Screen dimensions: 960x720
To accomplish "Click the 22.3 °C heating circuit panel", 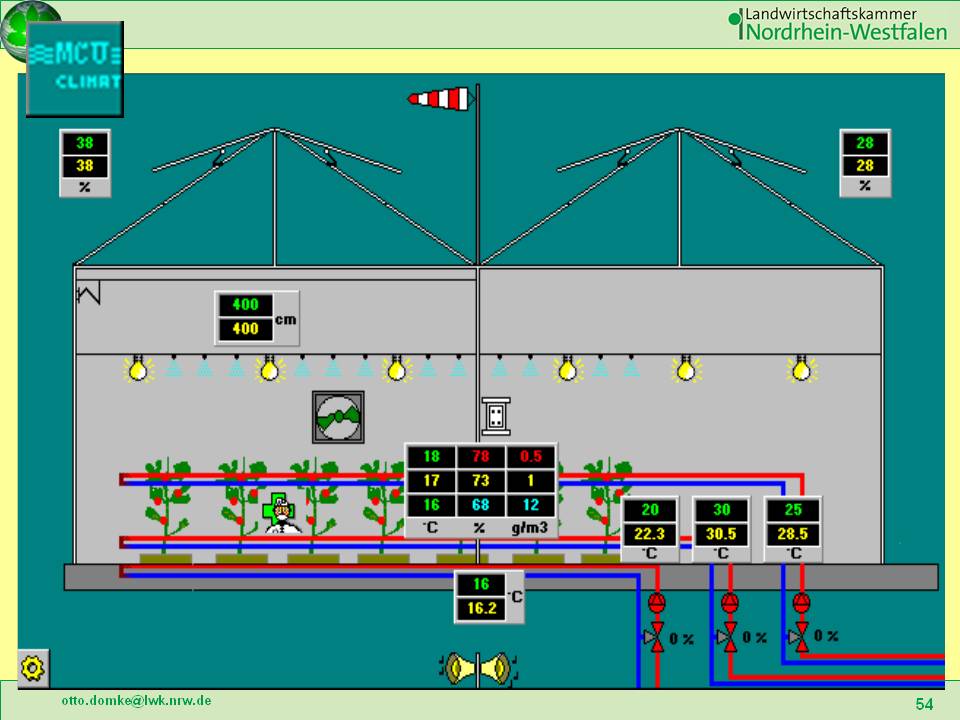I will click(x=649, y=529).
